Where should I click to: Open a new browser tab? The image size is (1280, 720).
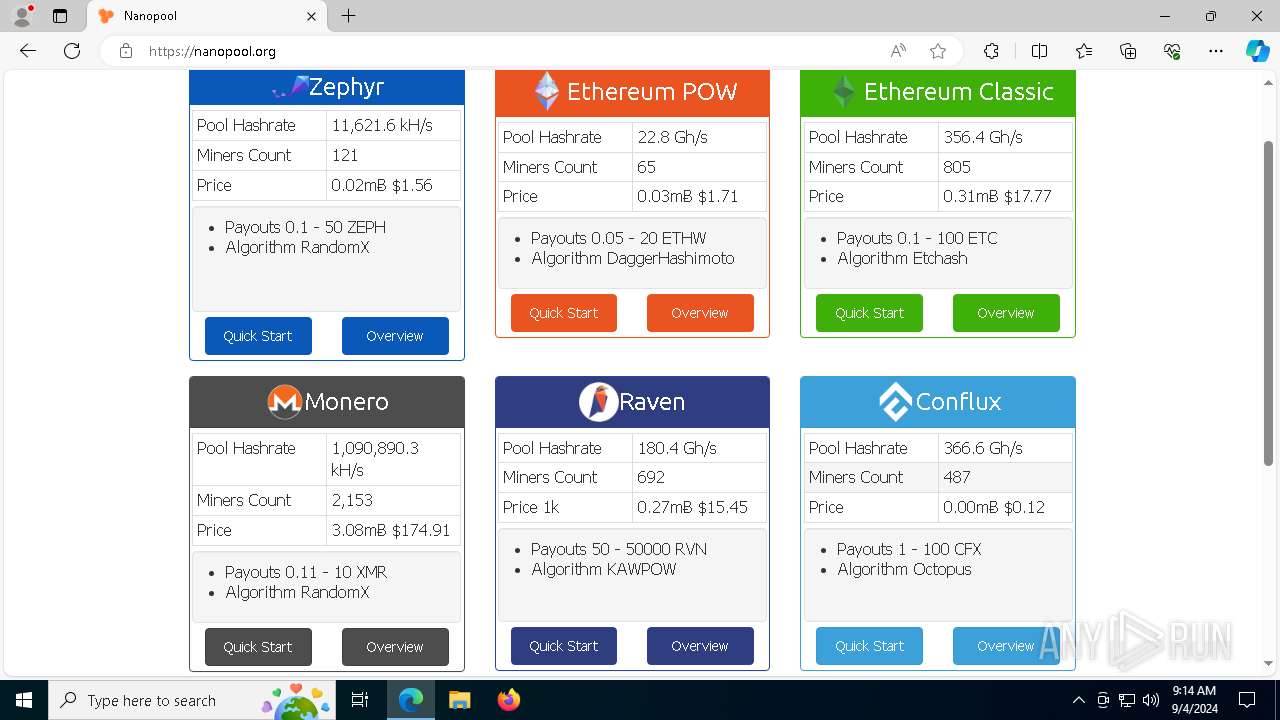[348, 16]
